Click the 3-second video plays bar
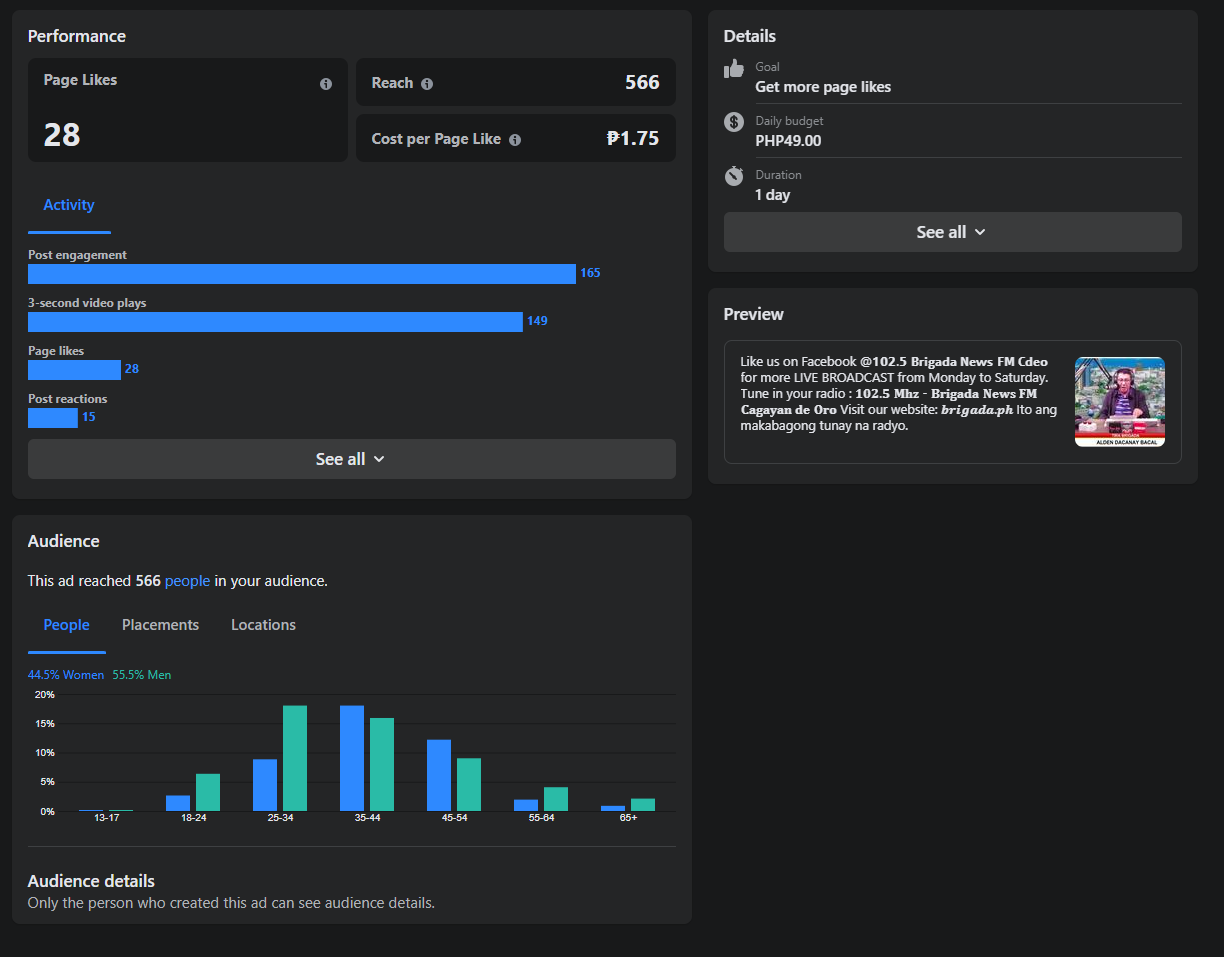 [275, 322]
